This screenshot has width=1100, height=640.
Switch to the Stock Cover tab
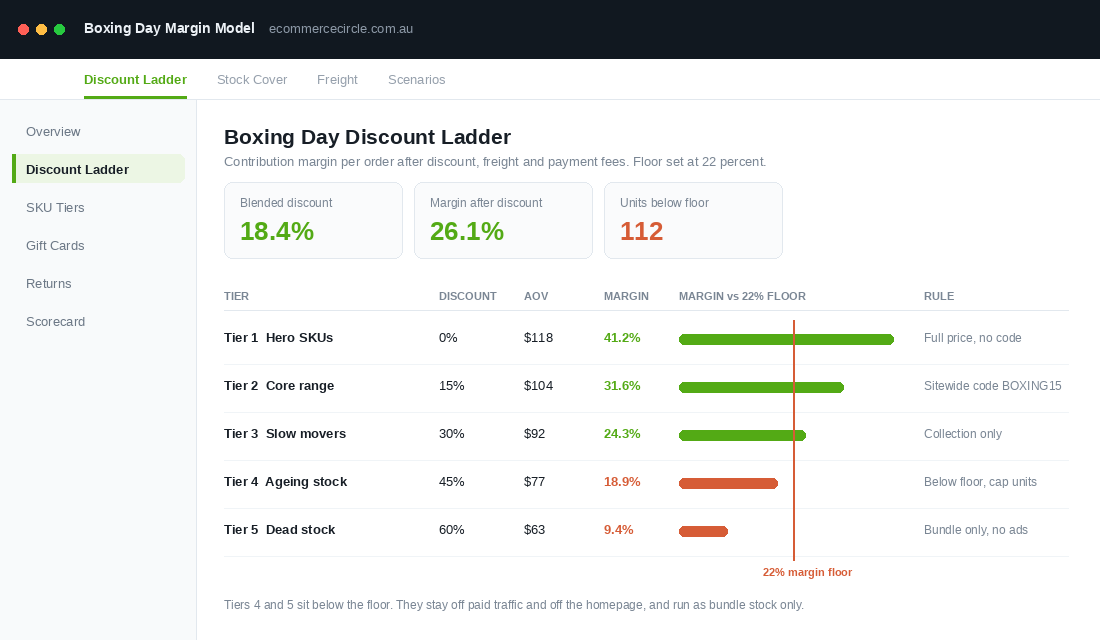coord(252,79)
